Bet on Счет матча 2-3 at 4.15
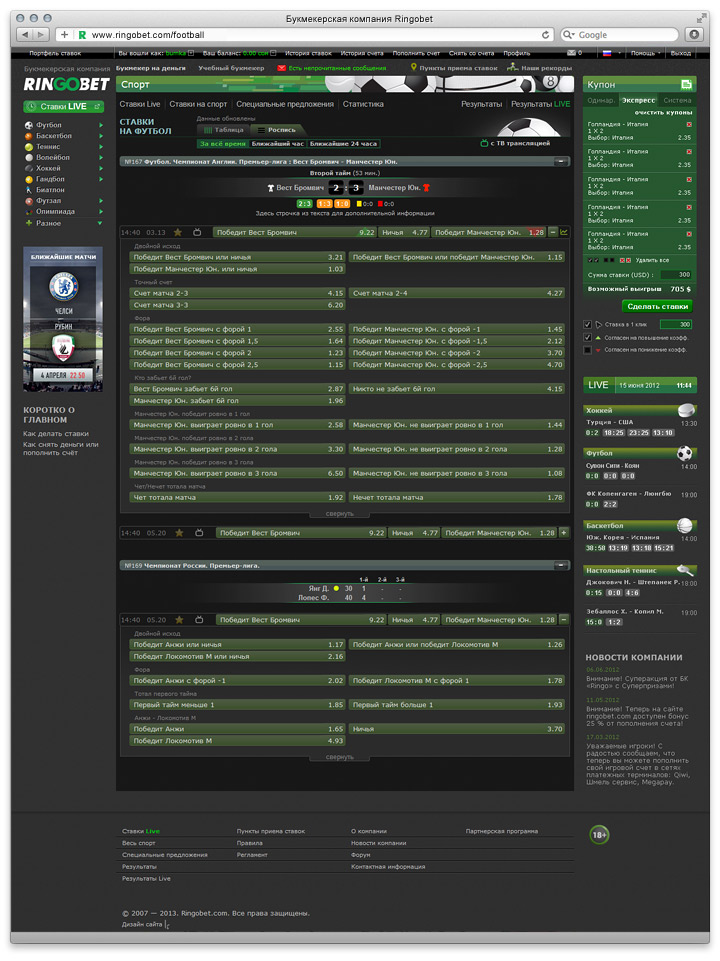Image resolution: width=720 pixels, height=961 pixels. pyautogui.click(x=237, y=293)
